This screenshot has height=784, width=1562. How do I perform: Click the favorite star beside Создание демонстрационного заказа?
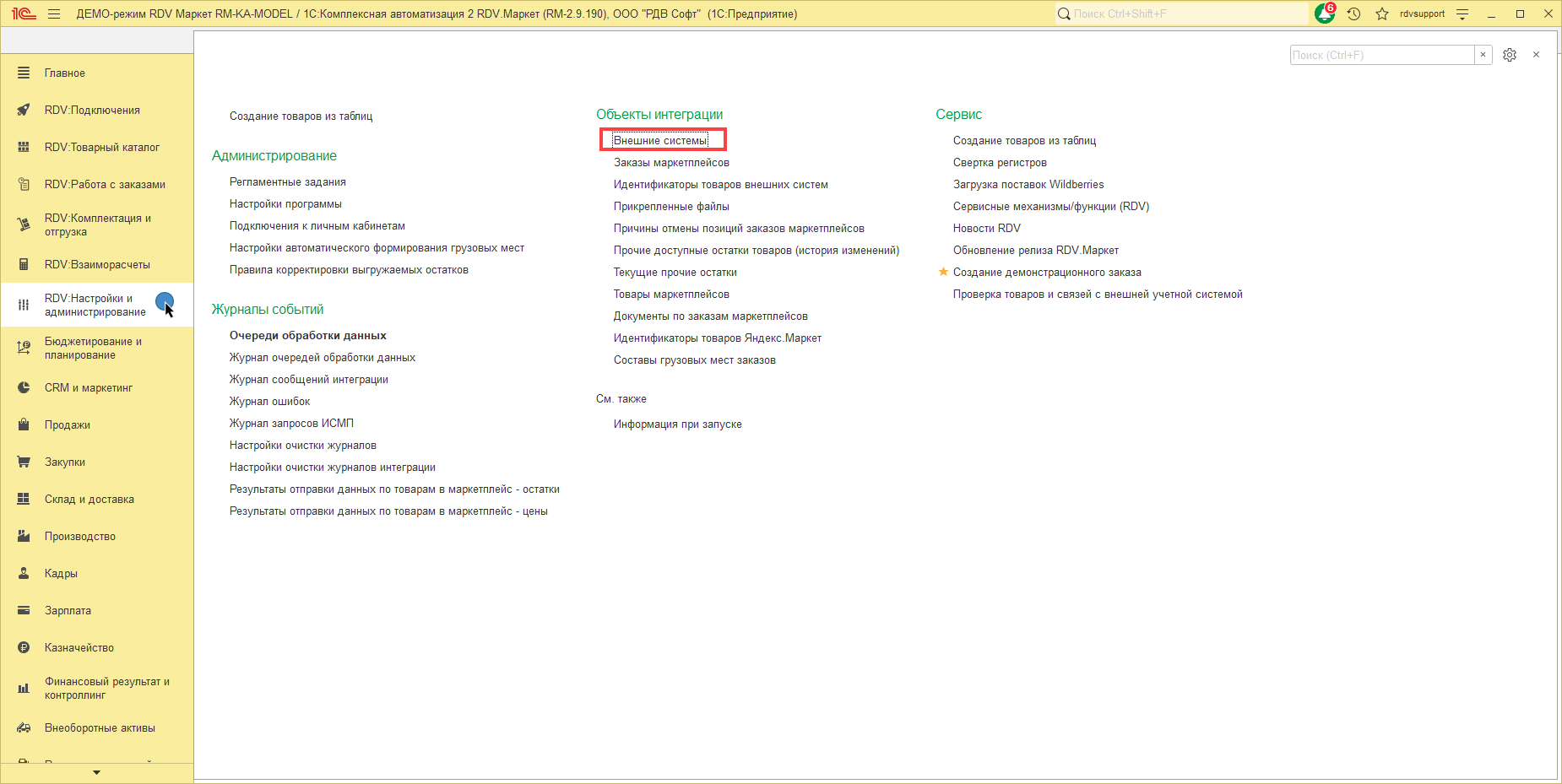click(x=943, y=272)
